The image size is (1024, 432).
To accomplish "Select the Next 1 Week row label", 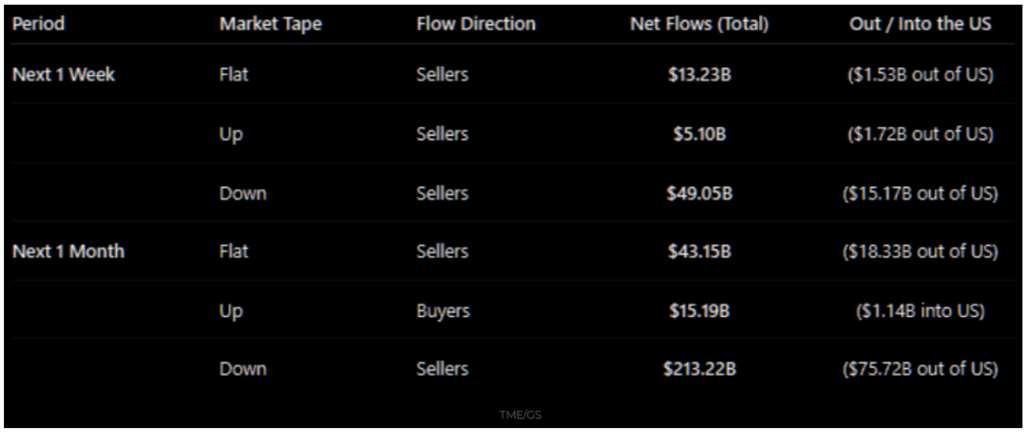I will point(63,74).
